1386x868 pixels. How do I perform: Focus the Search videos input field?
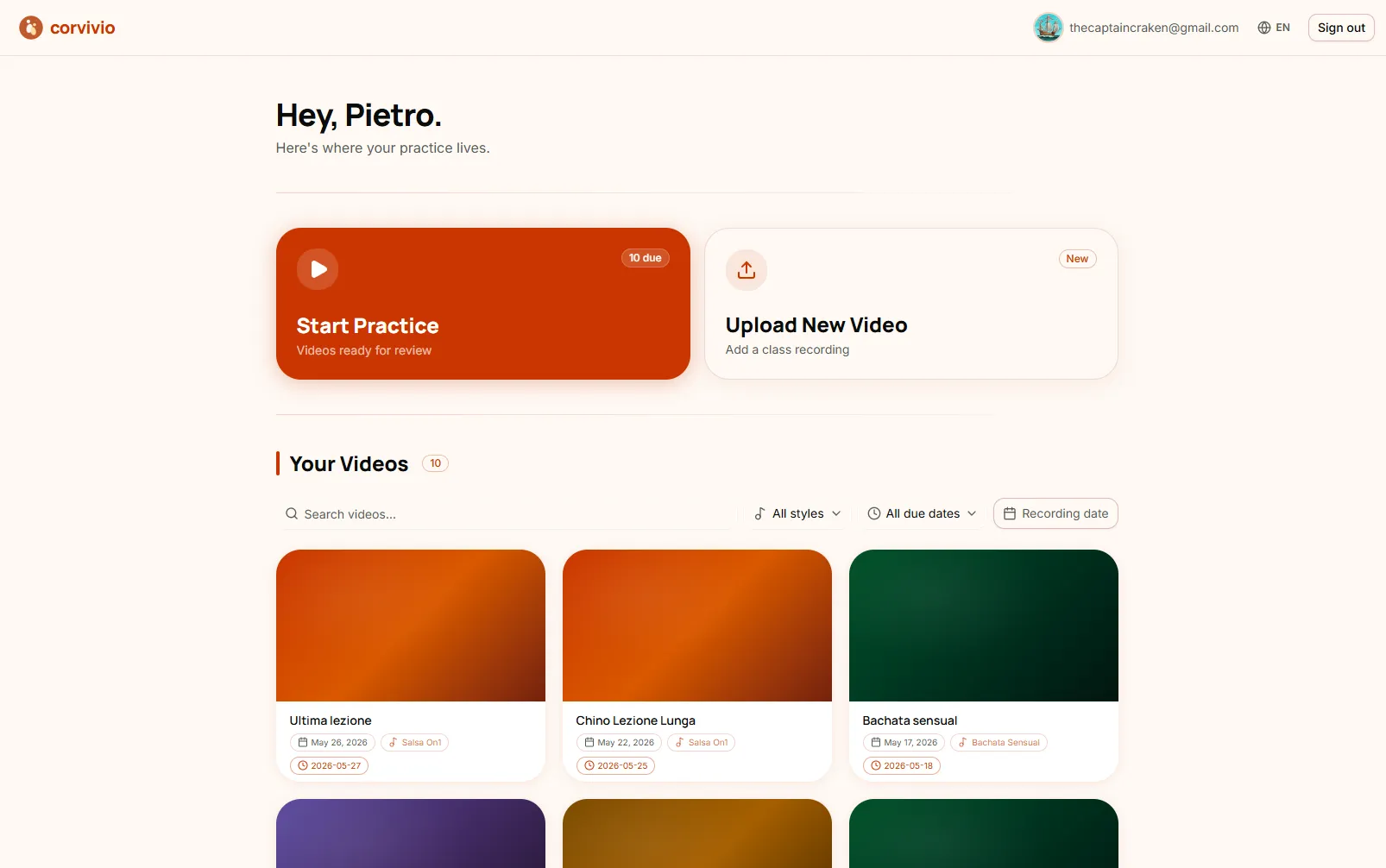click(507, 513)
